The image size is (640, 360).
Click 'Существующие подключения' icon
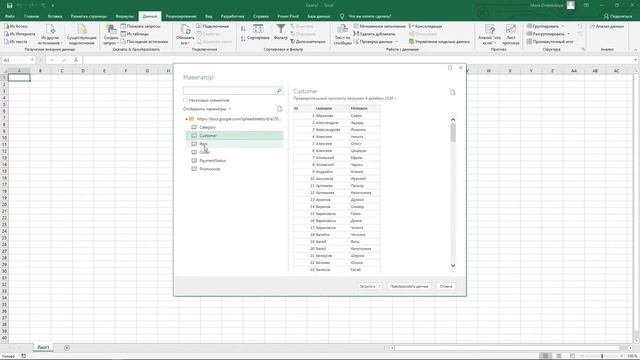(82, 34)
